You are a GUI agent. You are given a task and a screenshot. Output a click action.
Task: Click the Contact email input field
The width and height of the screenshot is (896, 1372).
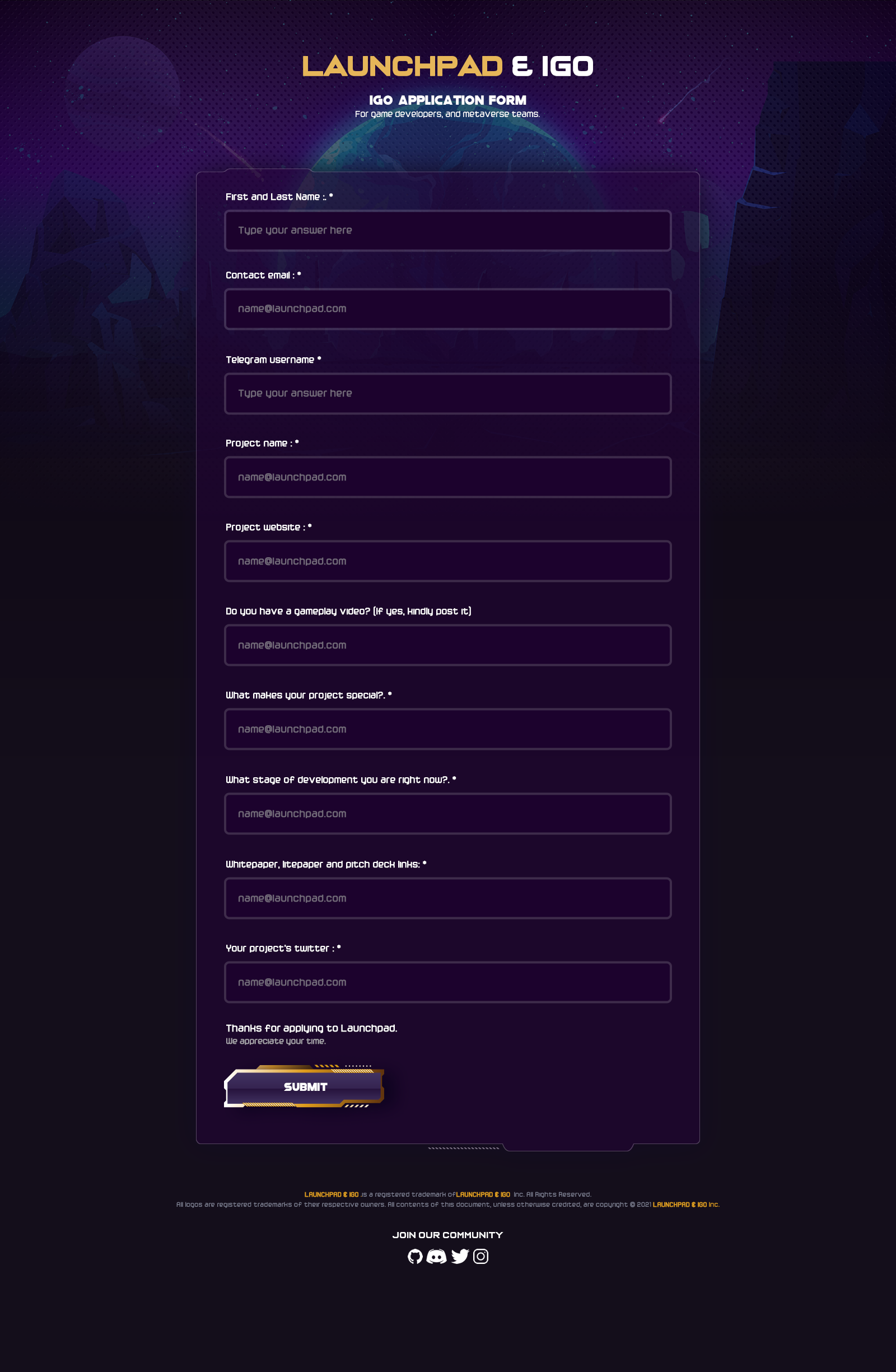pos(447,309)
